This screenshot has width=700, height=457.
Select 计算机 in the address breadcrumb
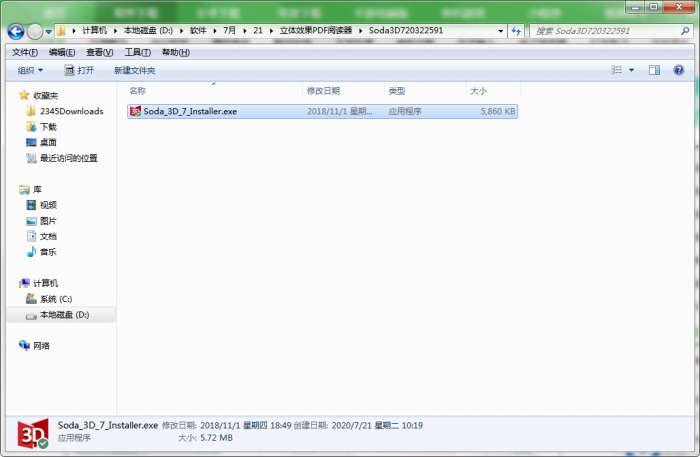94,30
